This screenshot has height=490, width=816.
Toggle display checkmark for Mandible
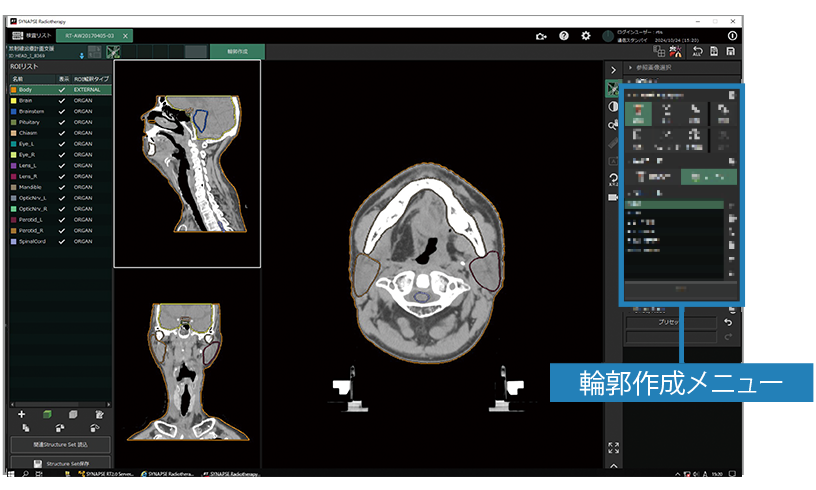pos(62,187)
